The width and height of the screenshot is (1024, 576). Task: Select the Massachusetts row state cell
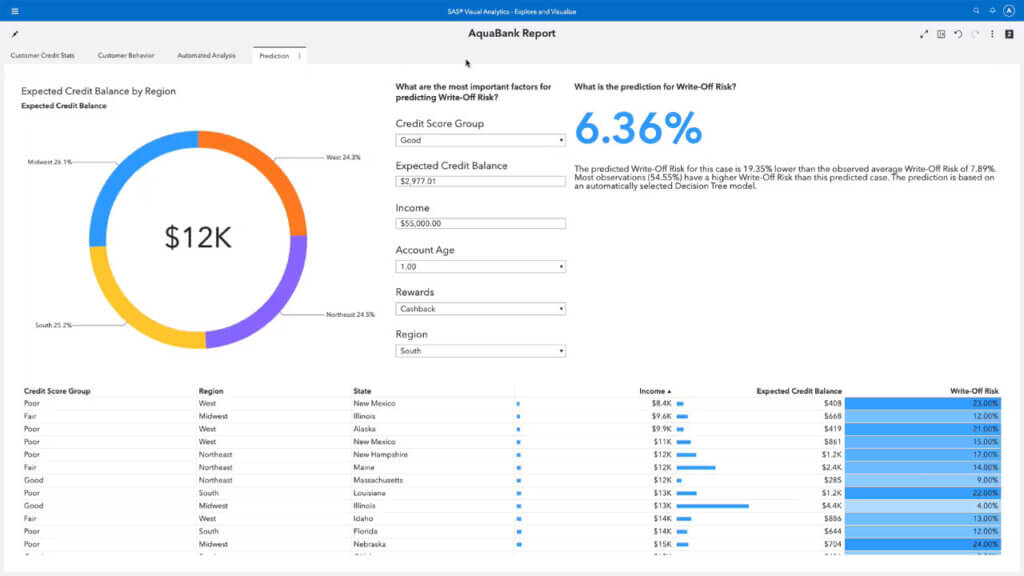[378, 480]
